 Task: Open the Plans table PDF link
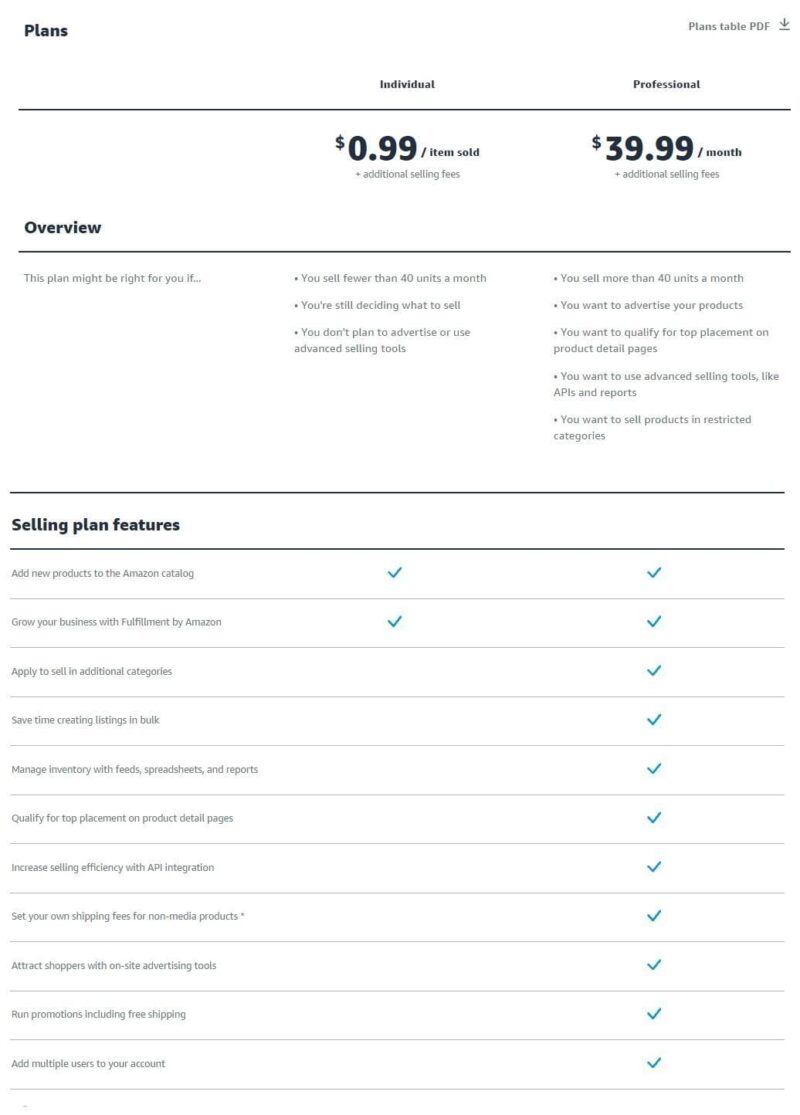(x=728, y=26)
